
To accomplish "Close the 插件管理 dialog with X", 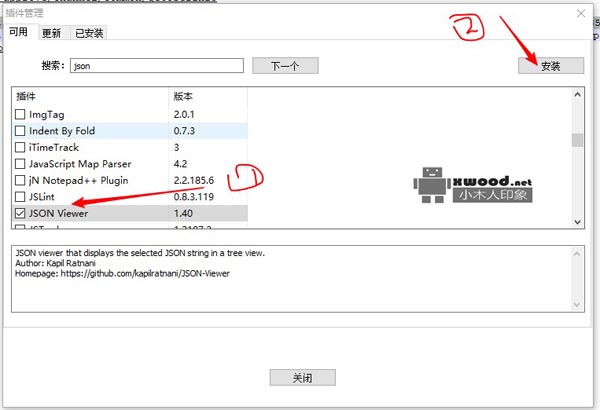I will pos(581,13).
